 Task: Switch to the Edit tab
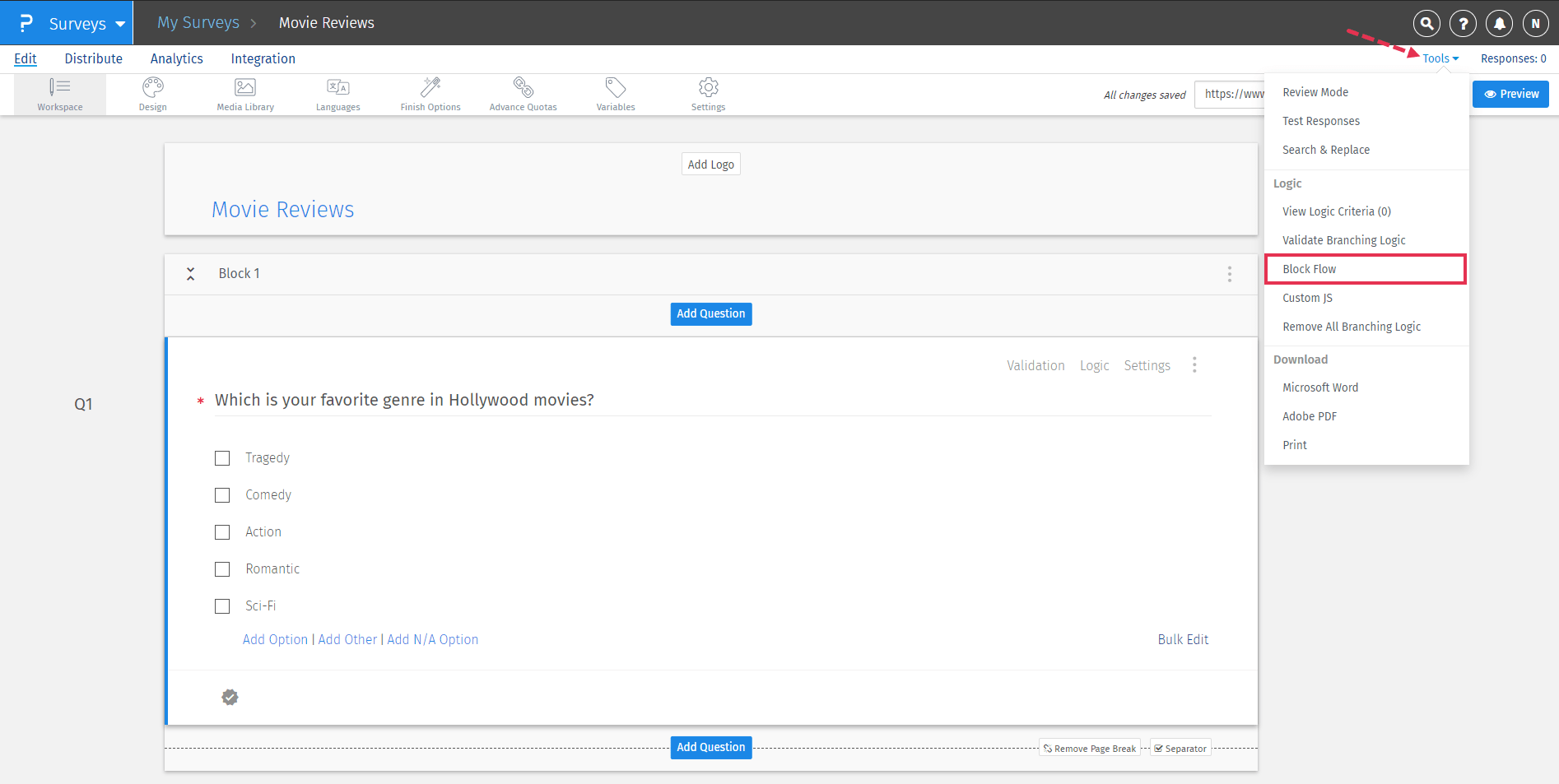click(26, 58)
